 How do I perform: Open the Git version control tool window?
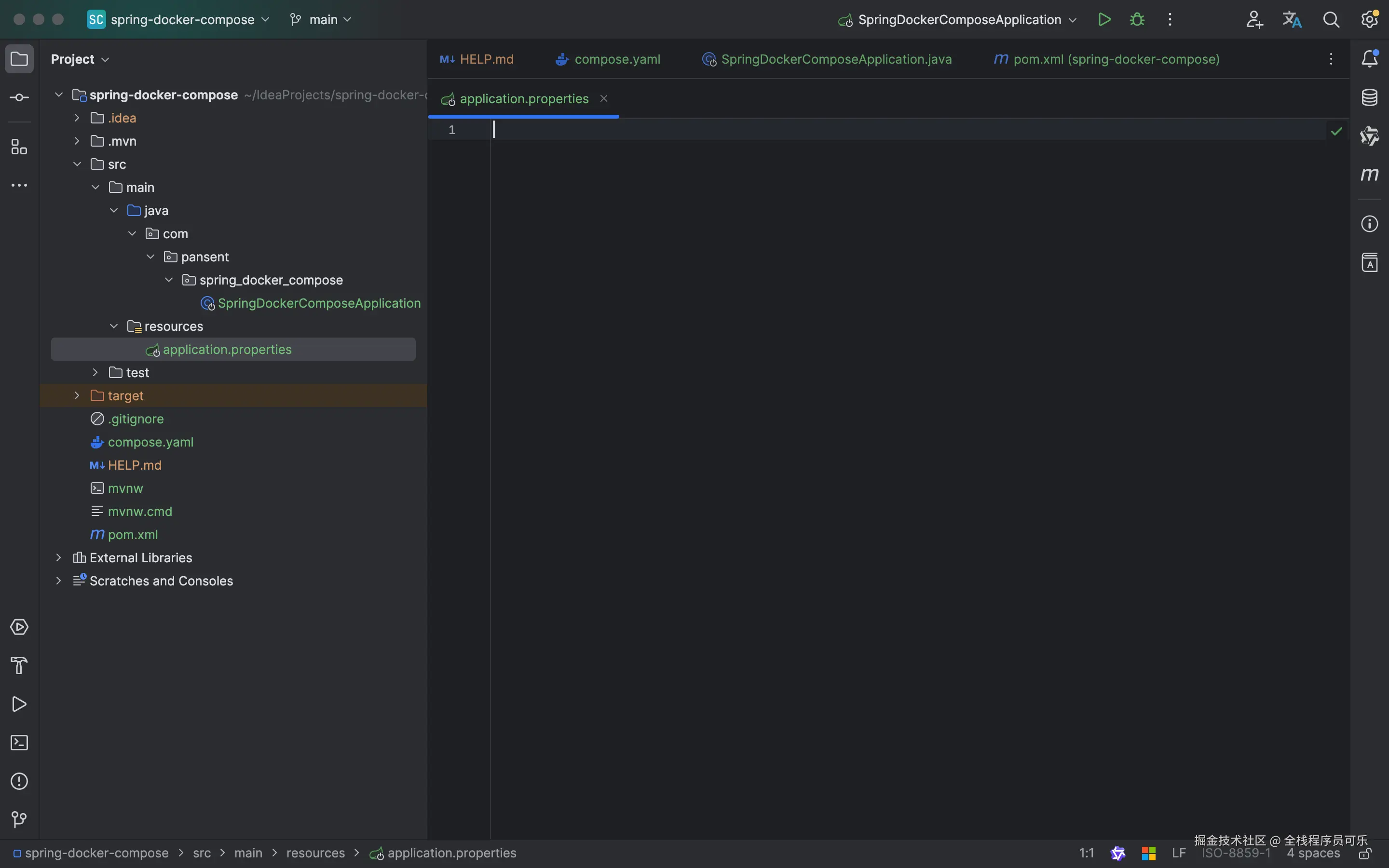pyautogui.click(x=19, y=820)
